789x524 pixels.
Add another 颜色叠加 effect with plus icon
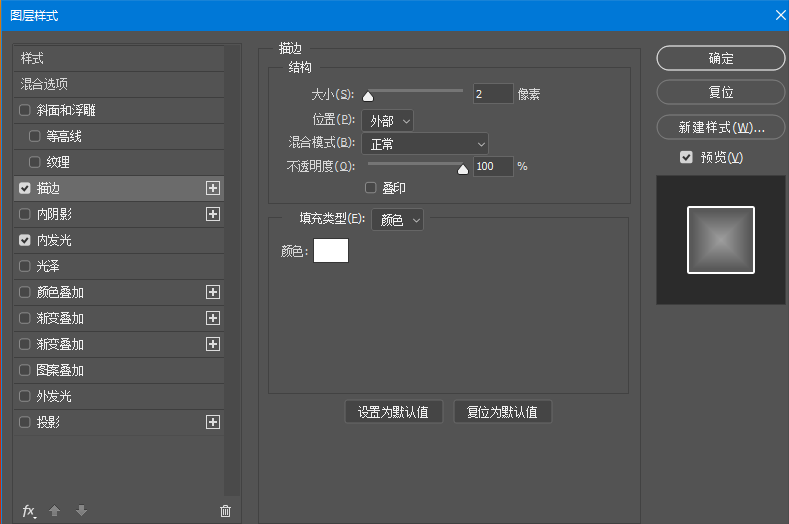click(x=213, y=292)
